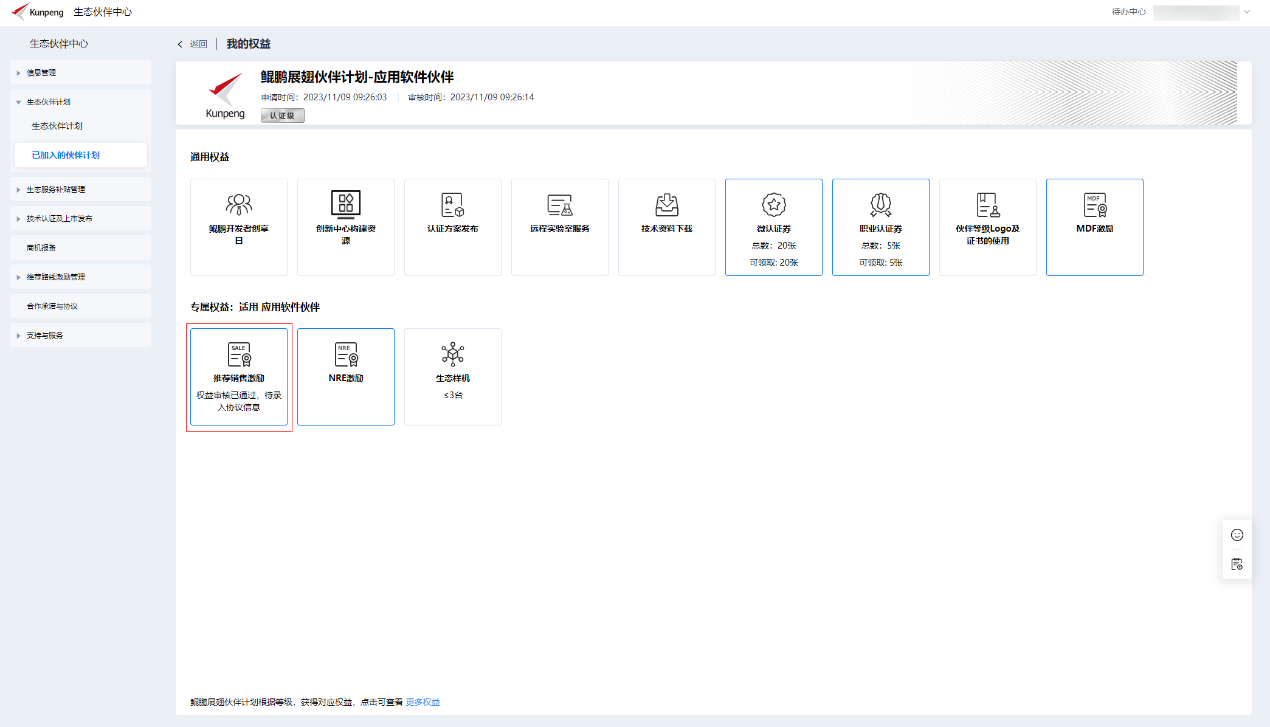Click the 远程实验室服务 lab icon
1270x727 pixels.
point(560,204)
